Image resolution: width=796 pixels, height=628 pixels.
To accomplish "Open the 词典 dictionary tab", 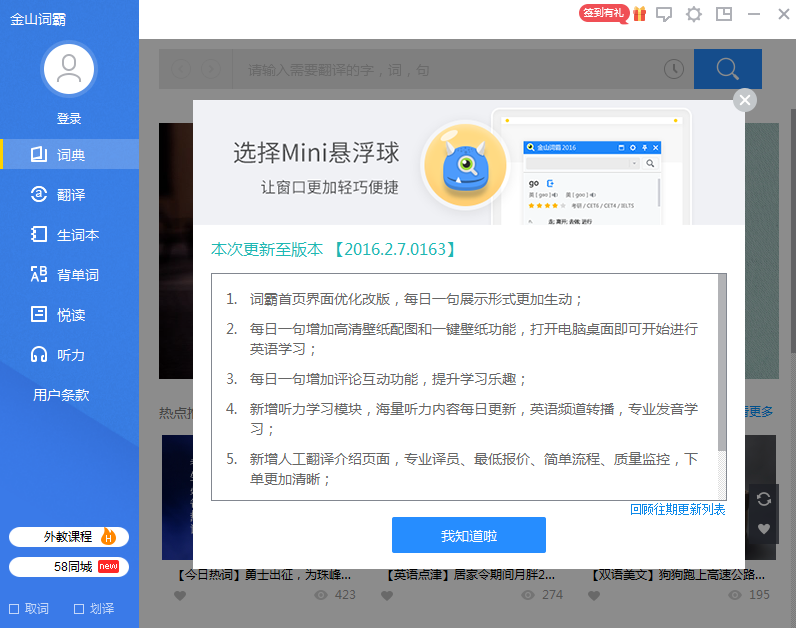I will coord(70,154).
